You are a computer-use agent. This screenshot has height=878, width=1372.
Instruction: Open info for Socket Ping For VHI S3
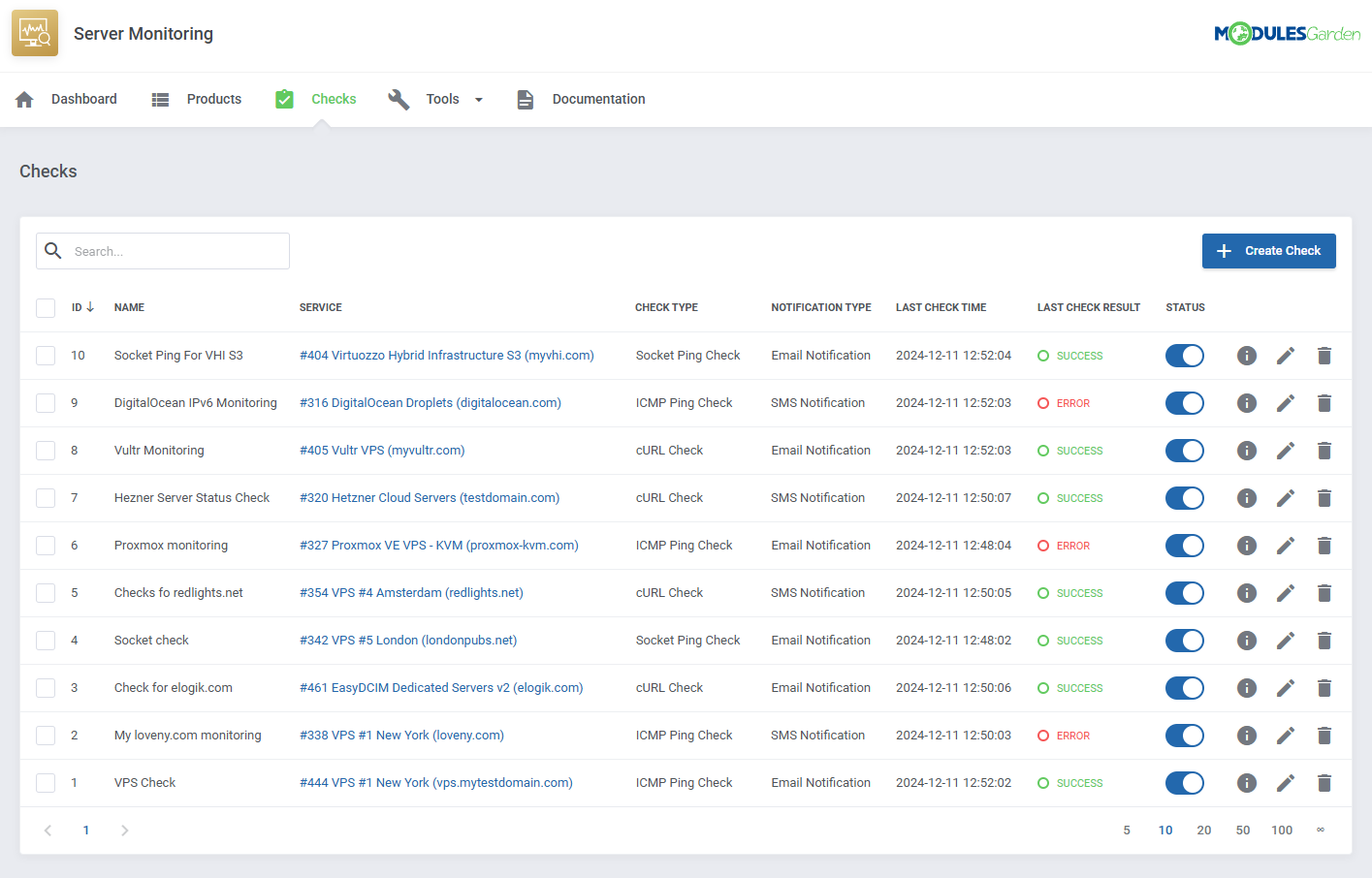pos(1247,356)
